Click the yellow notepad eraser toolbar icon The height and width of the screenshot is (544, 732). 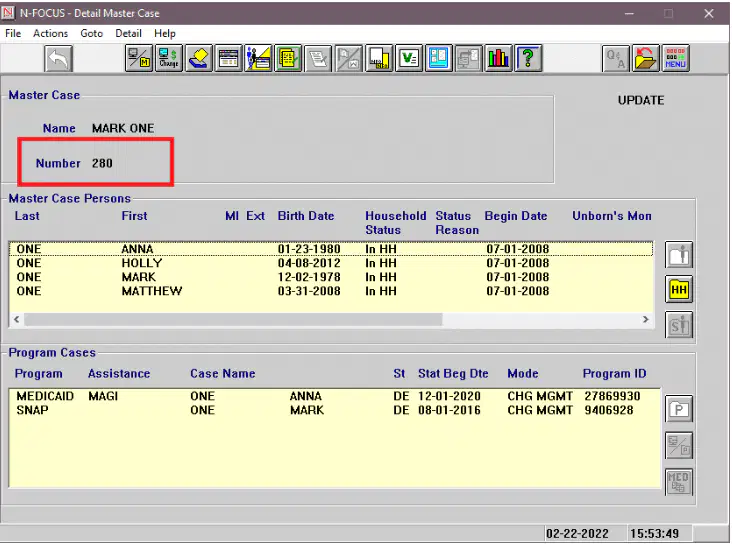[199, 58]
